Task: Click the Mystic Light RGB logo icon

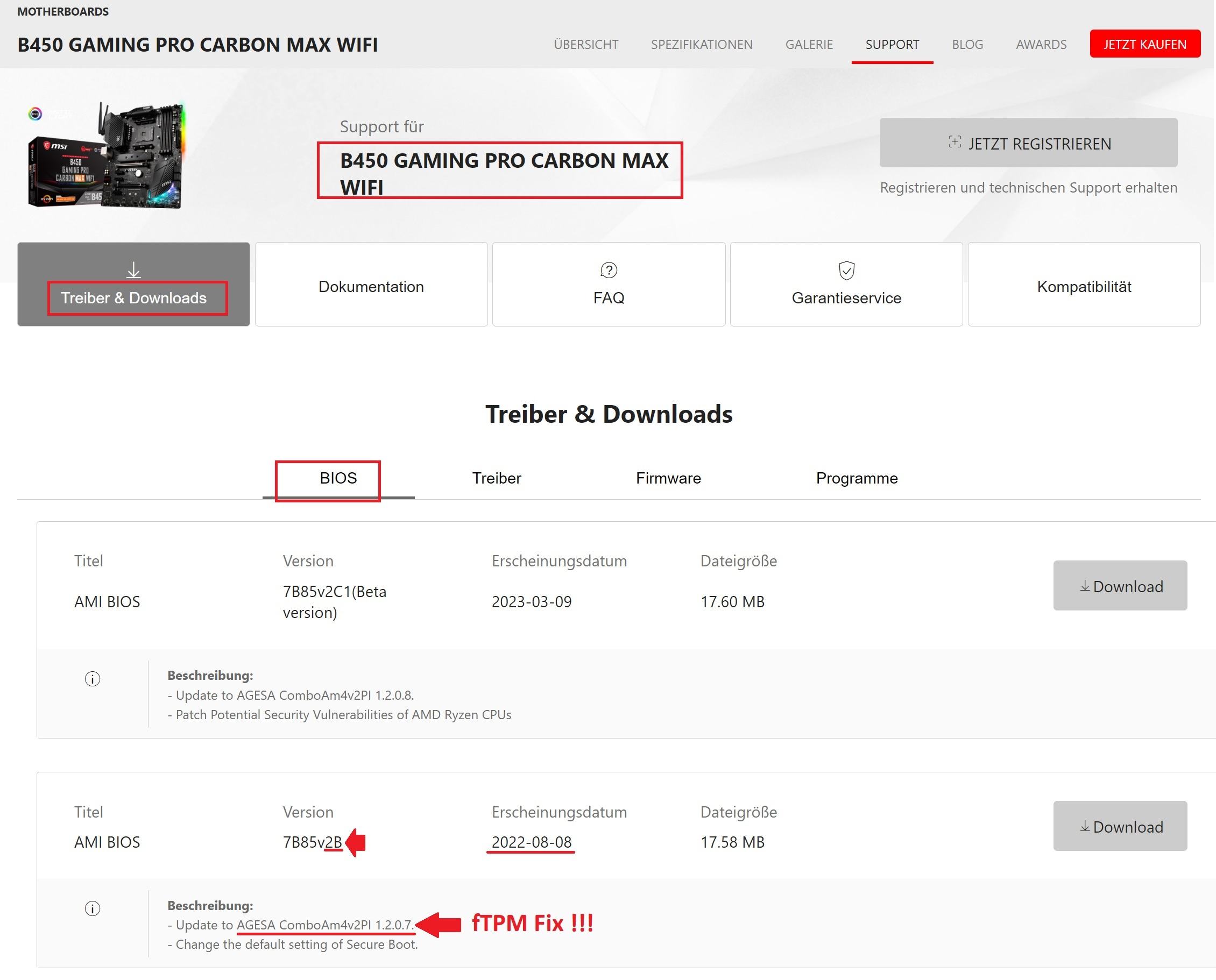Action: (35, 114)
